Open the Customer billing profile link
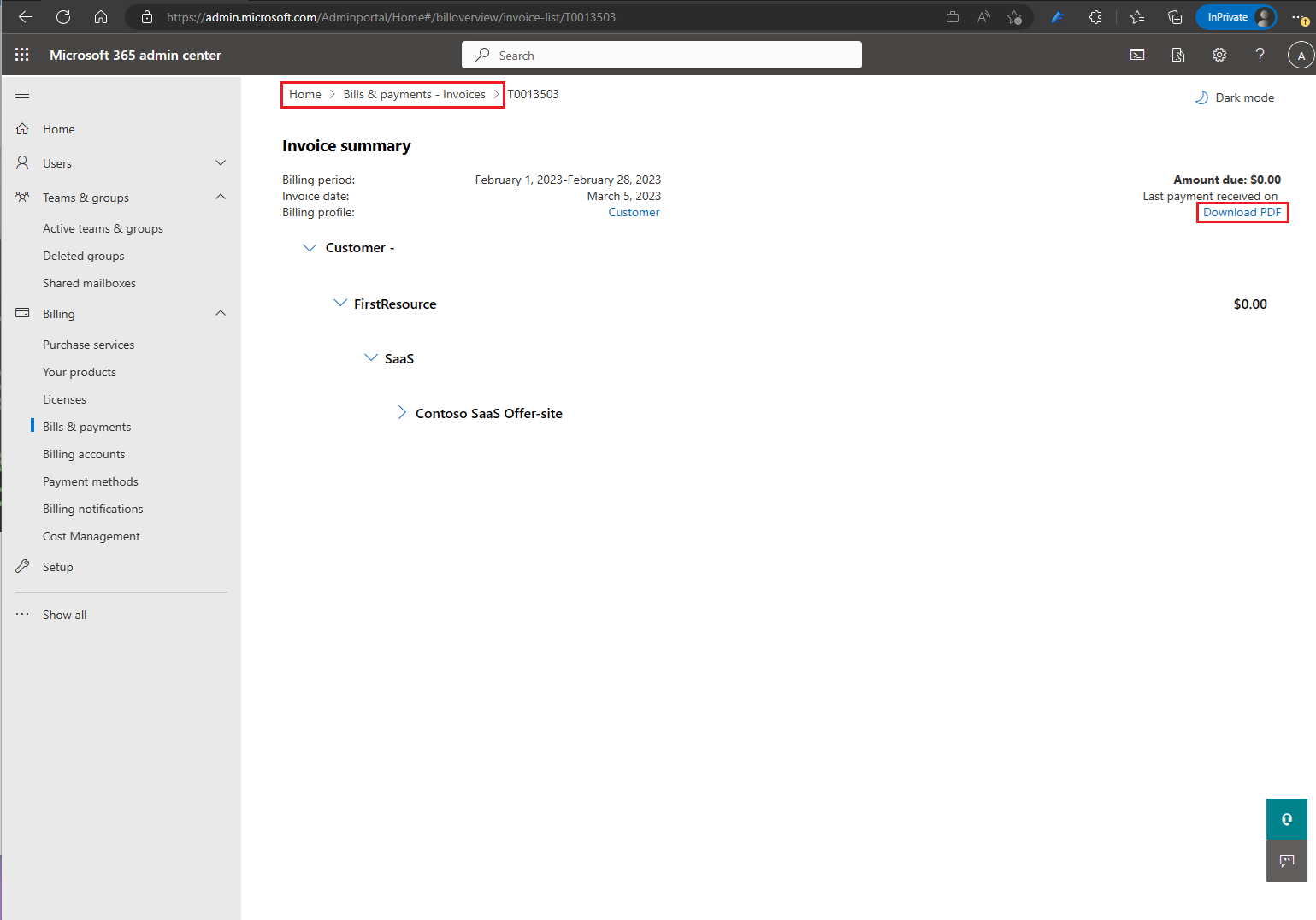1316x920 pixels. click(633, 212)
